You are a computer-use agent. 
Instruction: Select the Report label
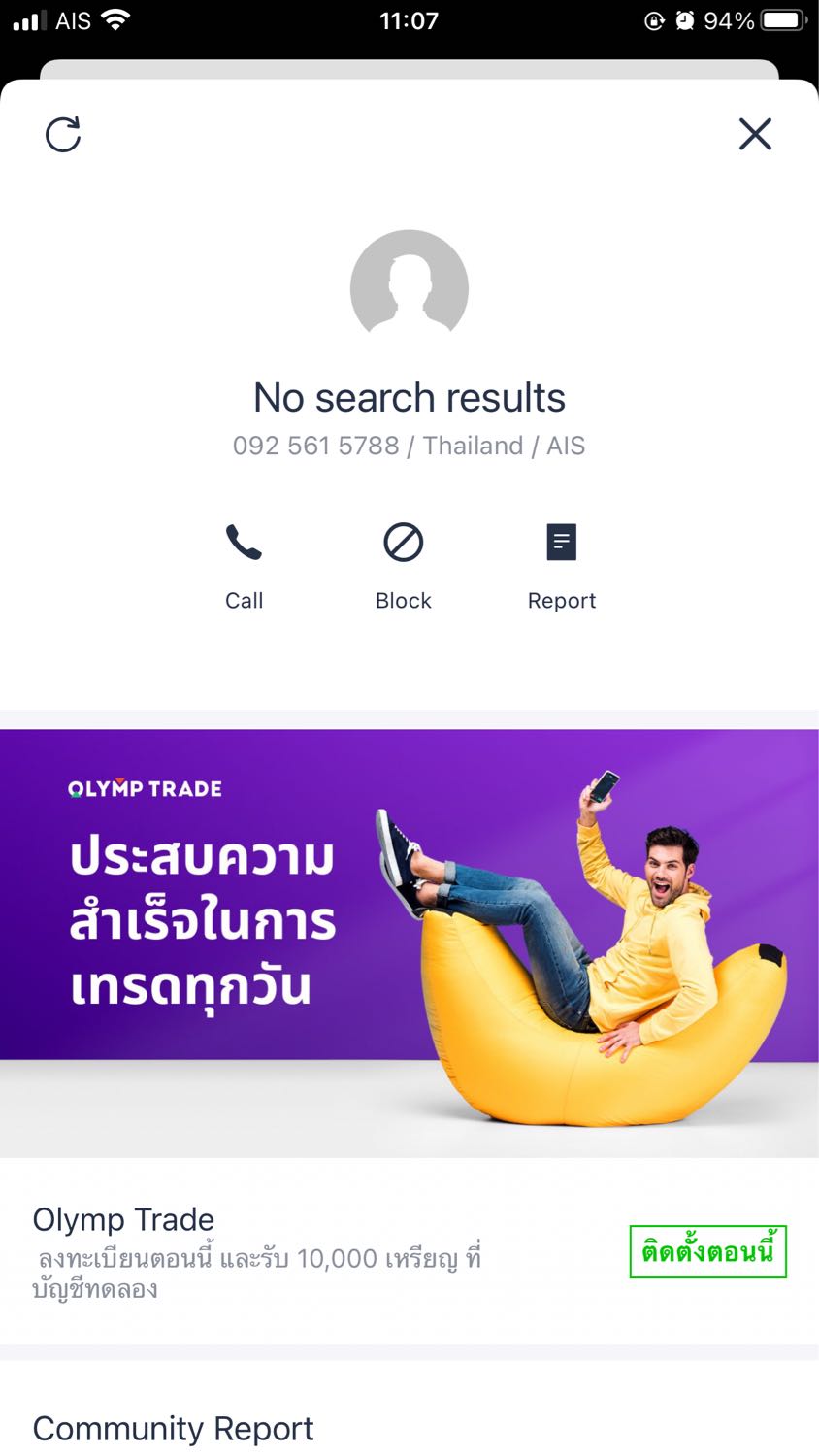point(562,601)
